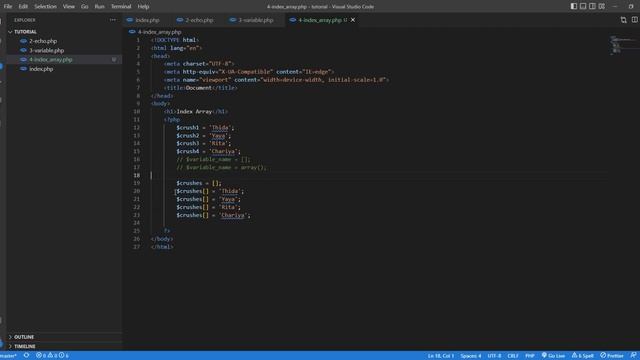Open errors and warnings count in status bar

(x=52, y=356)
